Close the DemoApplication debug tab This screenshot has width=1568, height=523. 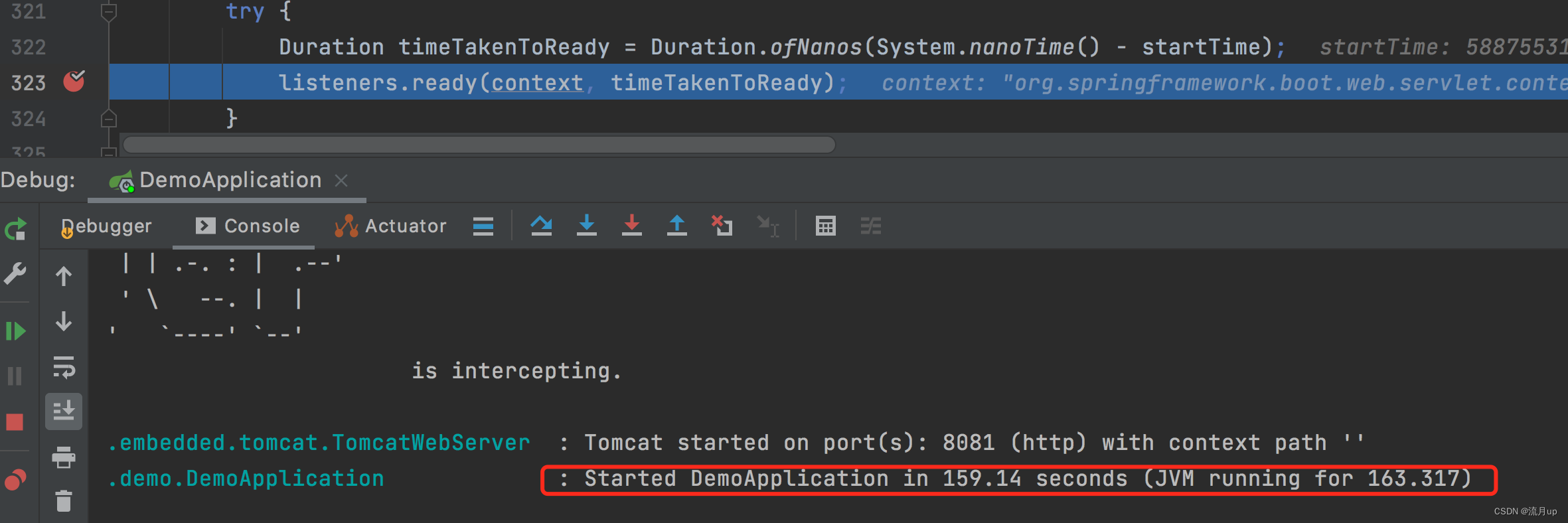tap(341, 181)
